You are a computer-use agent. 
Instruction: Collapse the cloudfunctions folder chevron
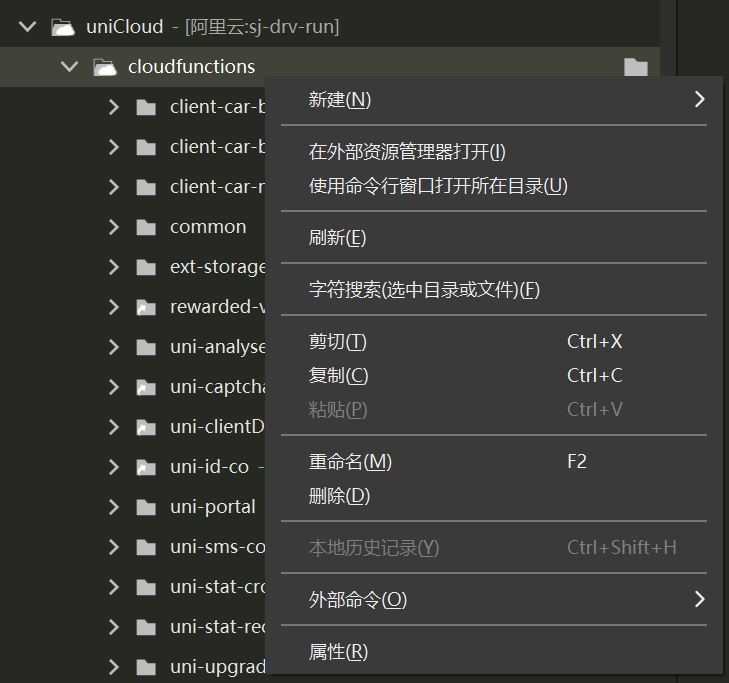[x=69, y=67]
